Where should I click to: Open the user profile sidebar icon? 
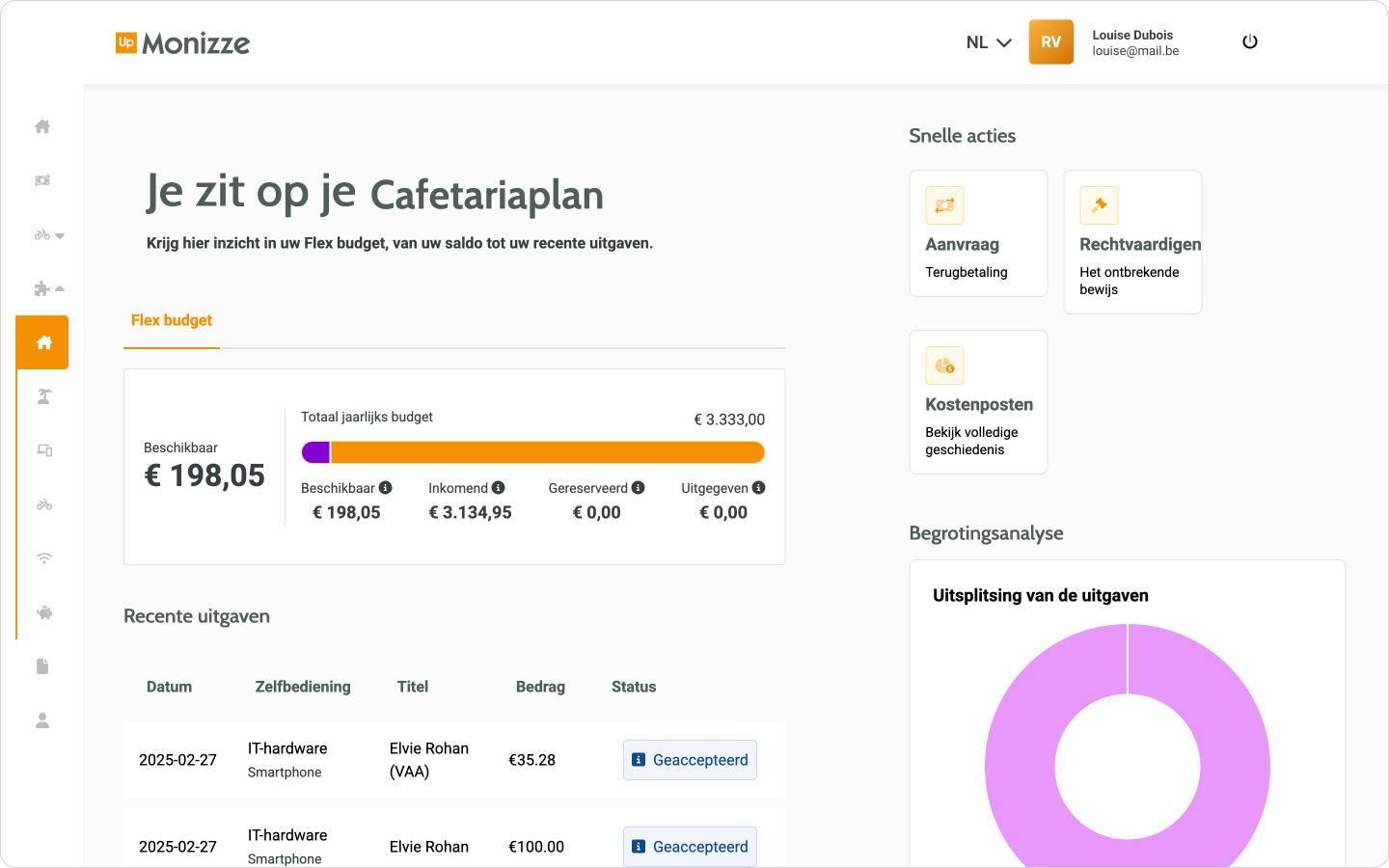pyautogui.click(x=42, y=720)
